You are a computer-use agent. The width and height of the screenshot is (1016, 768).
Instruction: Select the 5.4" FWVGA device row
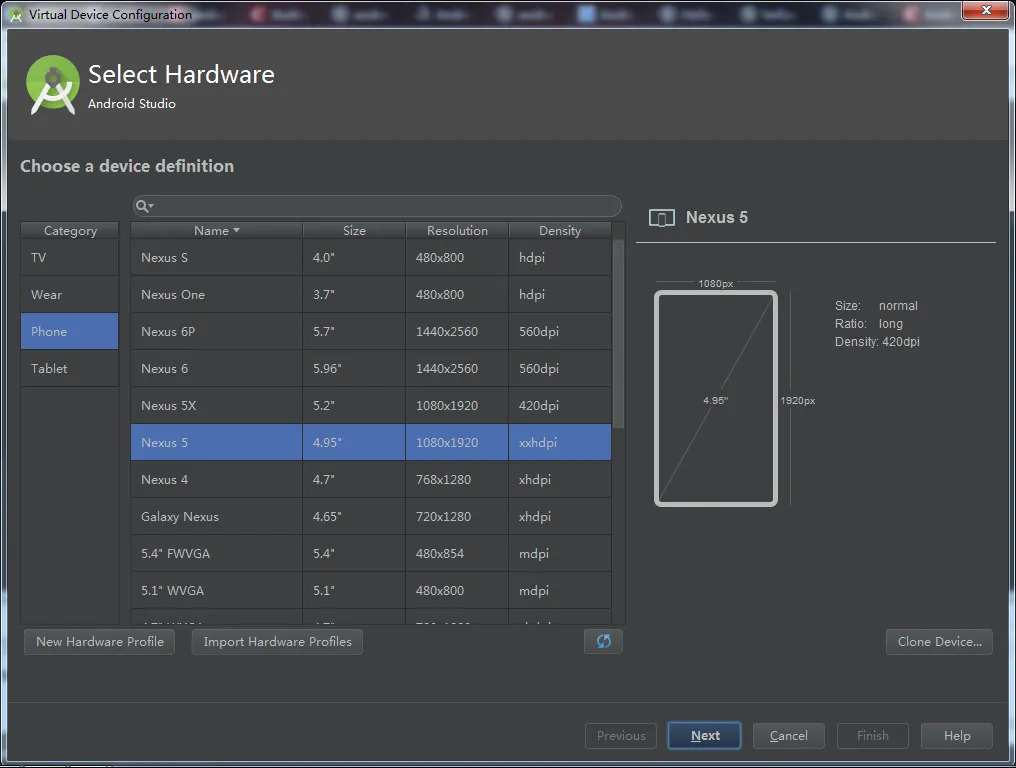(371, 553)
